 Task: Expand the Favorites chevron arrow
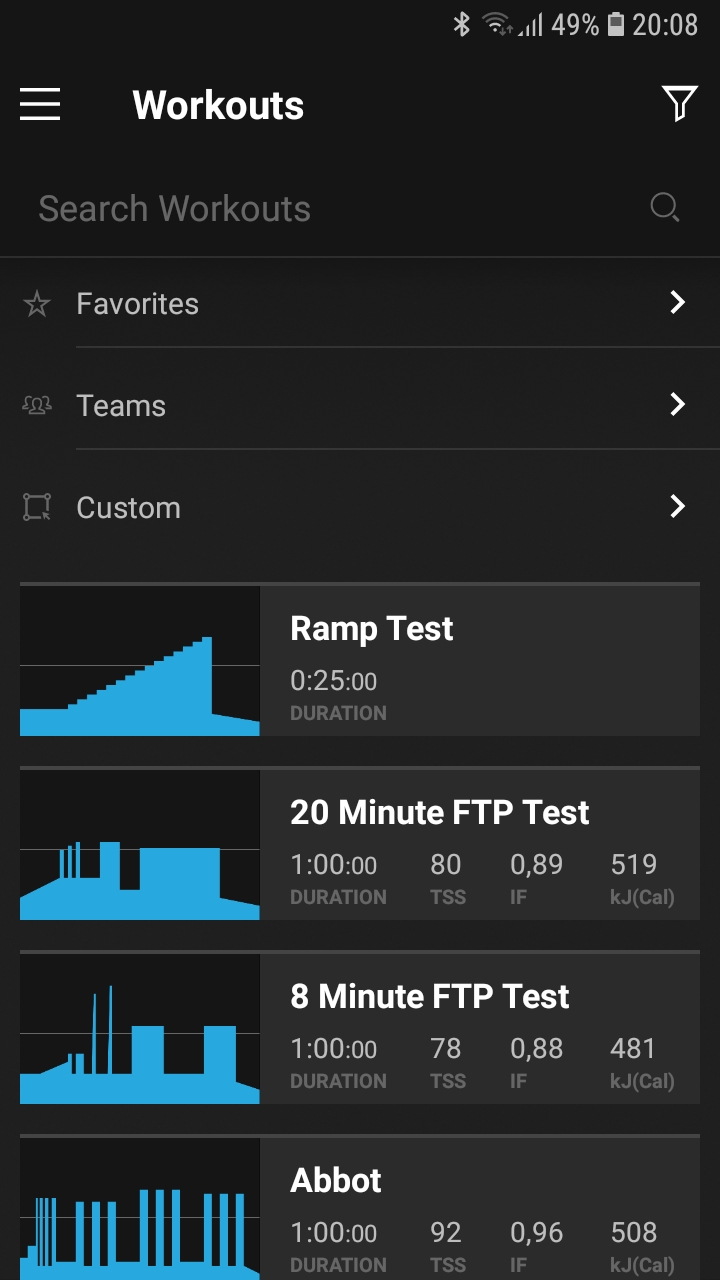pos(678,303)
